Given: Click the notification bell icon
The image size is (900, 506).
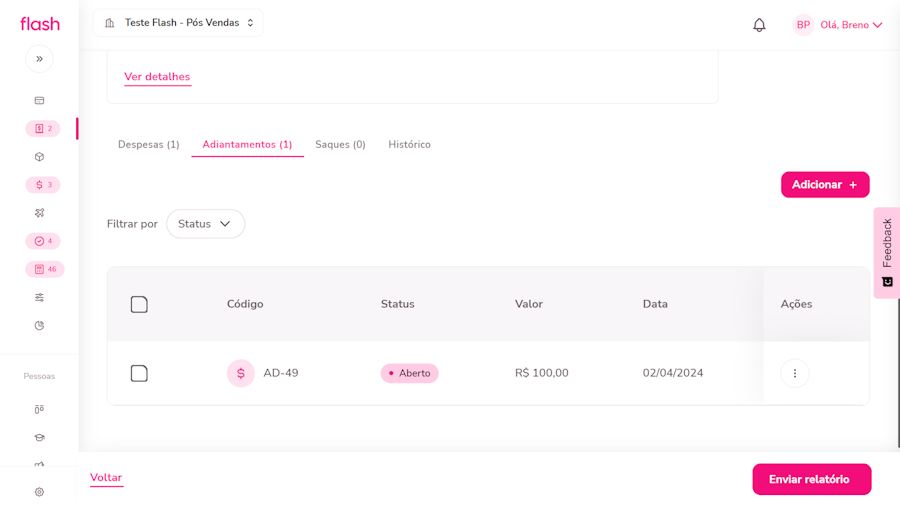Looking at the screenshot, I should click(x=759, y=25).
